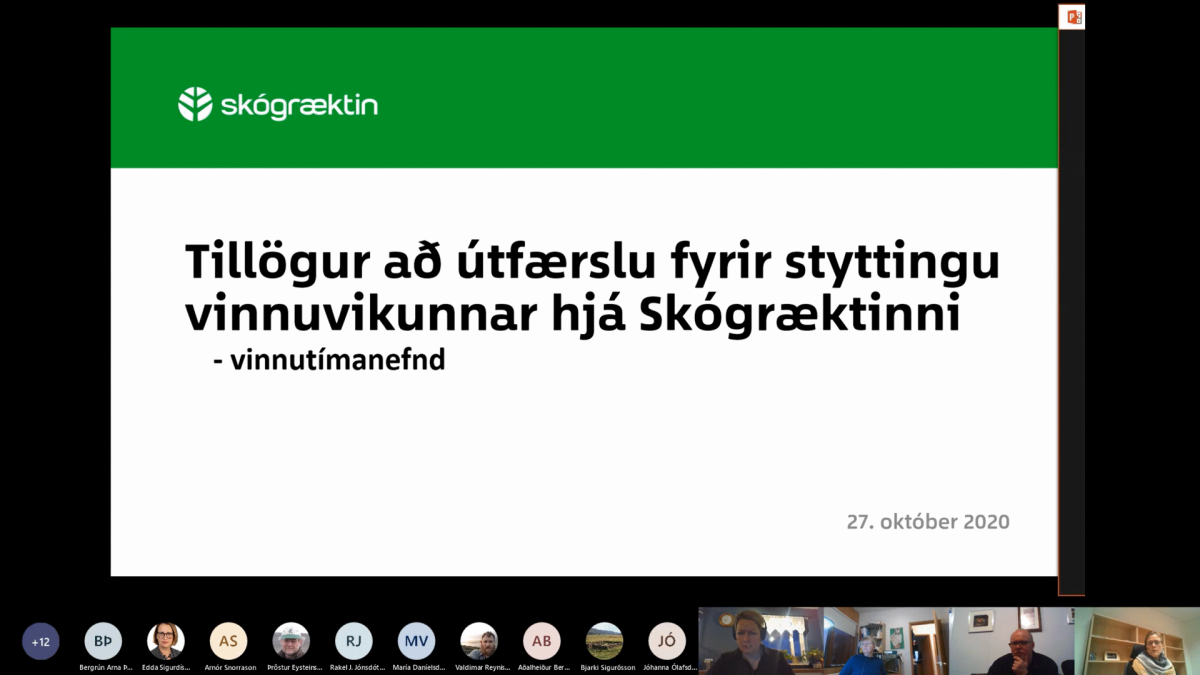This screenshot has height=675, width=1200.
Task: Click the '- vinnutímanefnd' subtitle on the slide
Action: tap(329, 362)
